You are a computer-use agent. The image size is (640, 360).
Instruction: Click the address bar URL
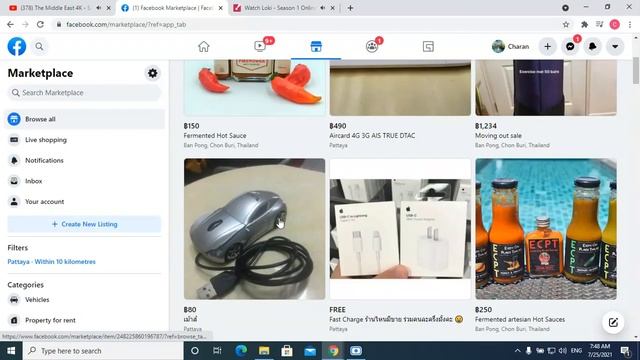126,24
